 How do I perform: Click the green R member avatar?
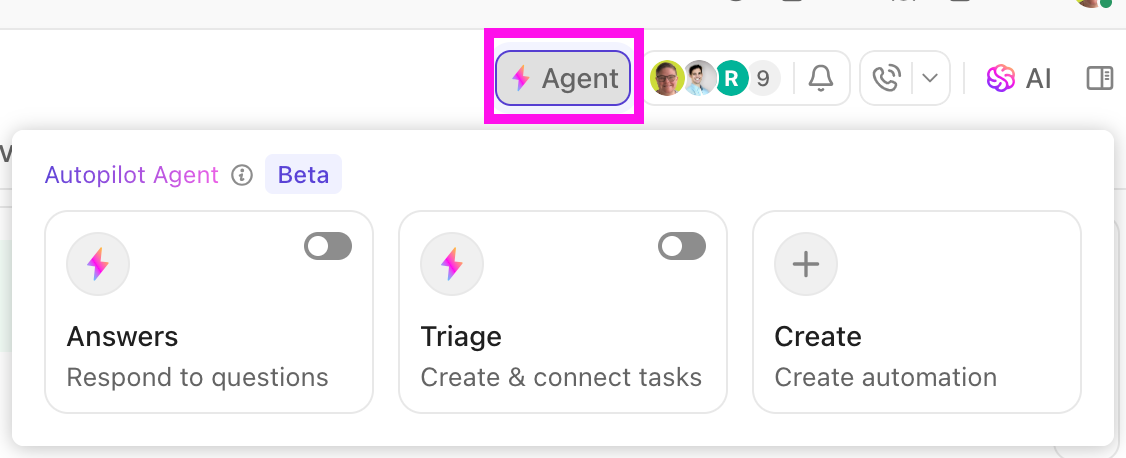[731, 78]
